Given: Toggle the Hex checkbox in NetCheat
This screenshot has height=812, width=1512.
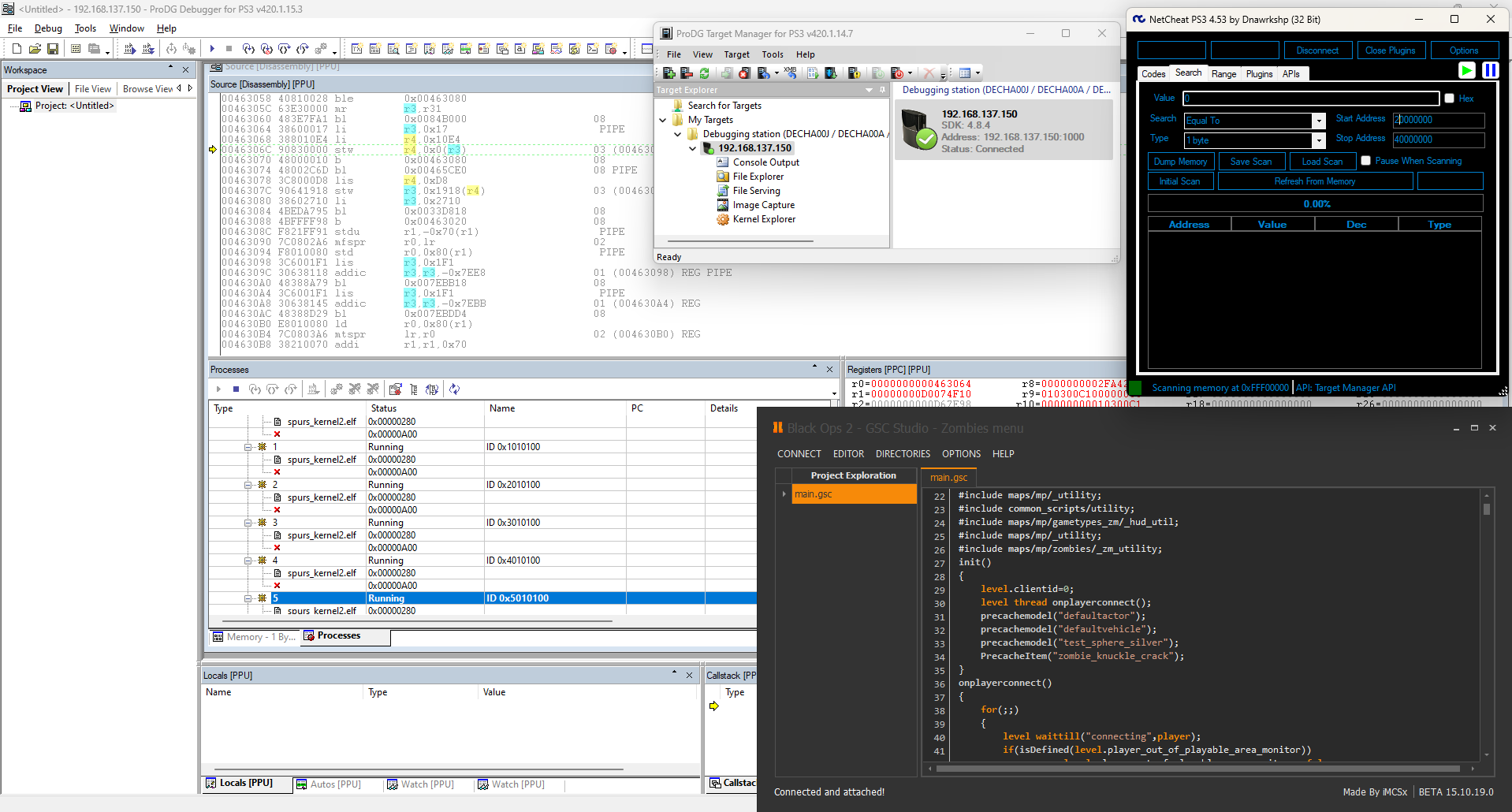Looking at the screenshot, I should [x=1449, y=99].
